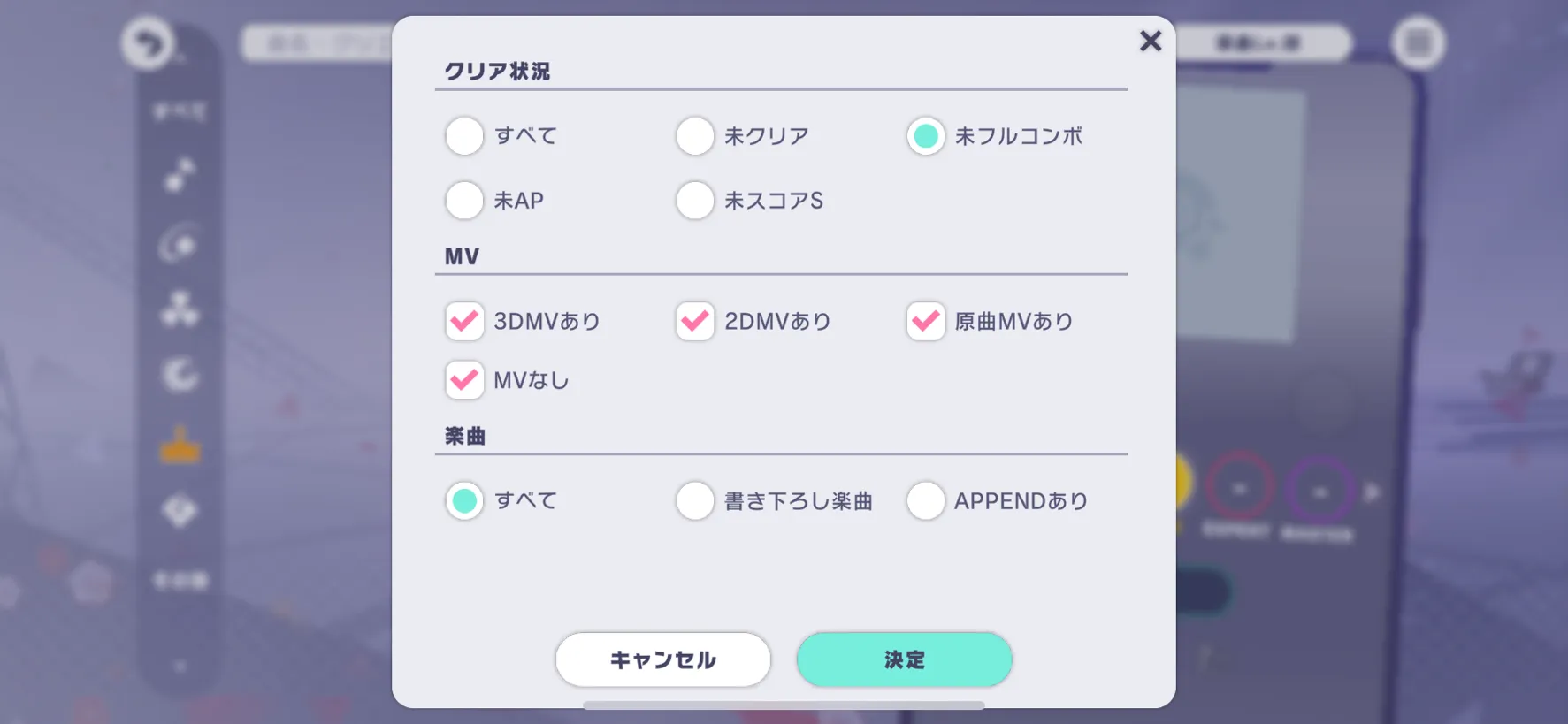Uncheck the 3DMVあり checkbox
This screenshot has width=1568, height=724.
[x=464, y=321]
